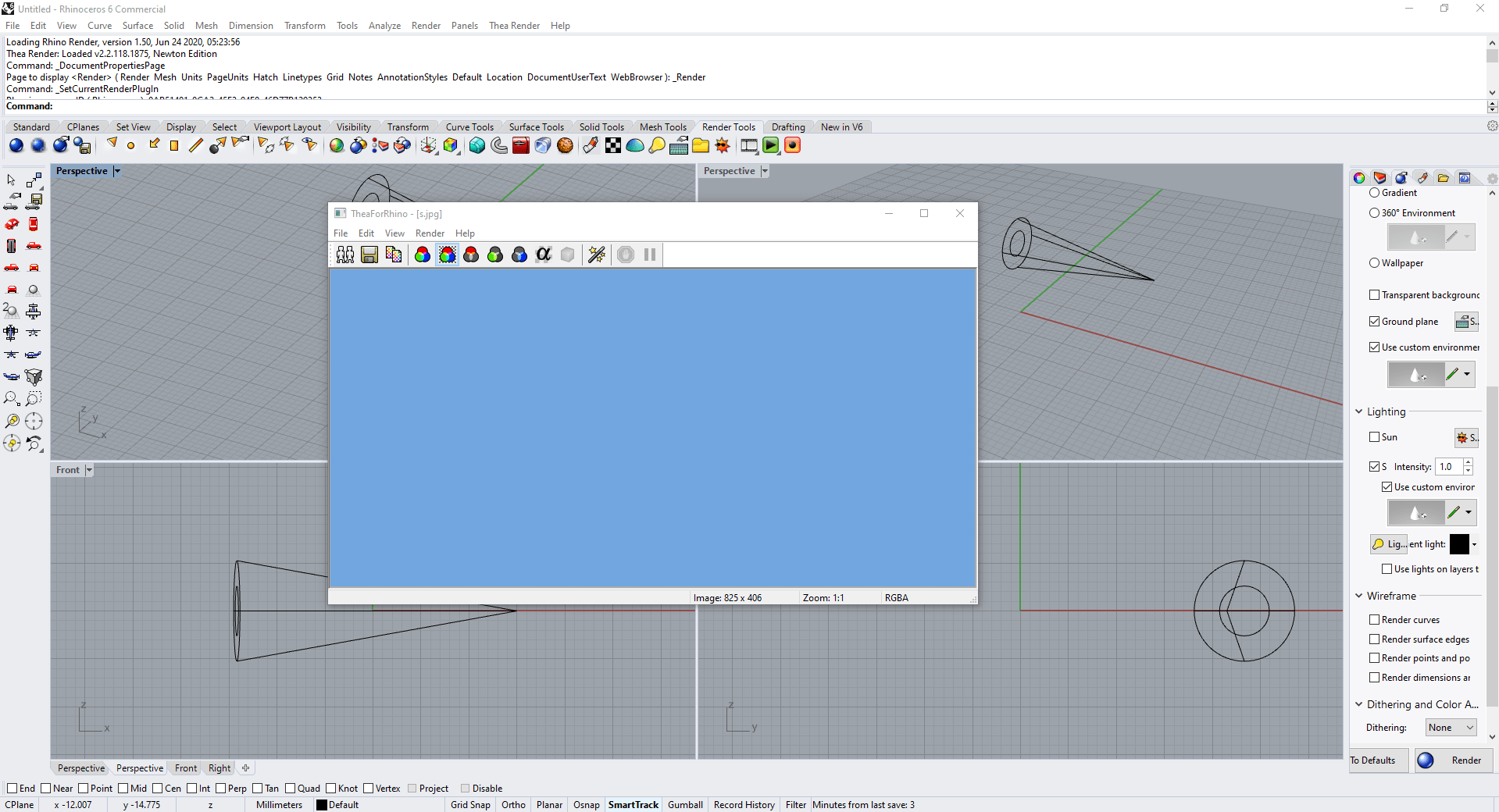Click the rectangular light icon
This screenshot has height=812, width=1499.
pos(174,145)
